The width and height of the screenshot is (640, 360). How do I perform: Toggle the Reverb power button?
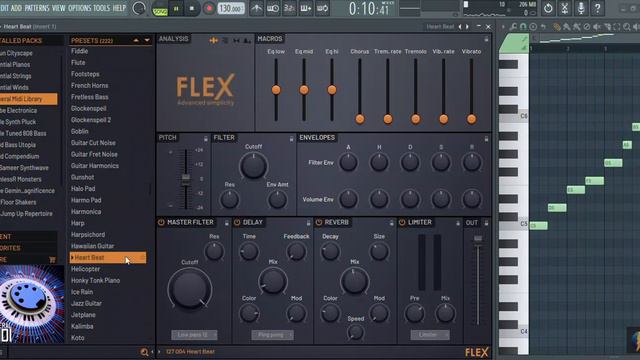coord(319,222)
